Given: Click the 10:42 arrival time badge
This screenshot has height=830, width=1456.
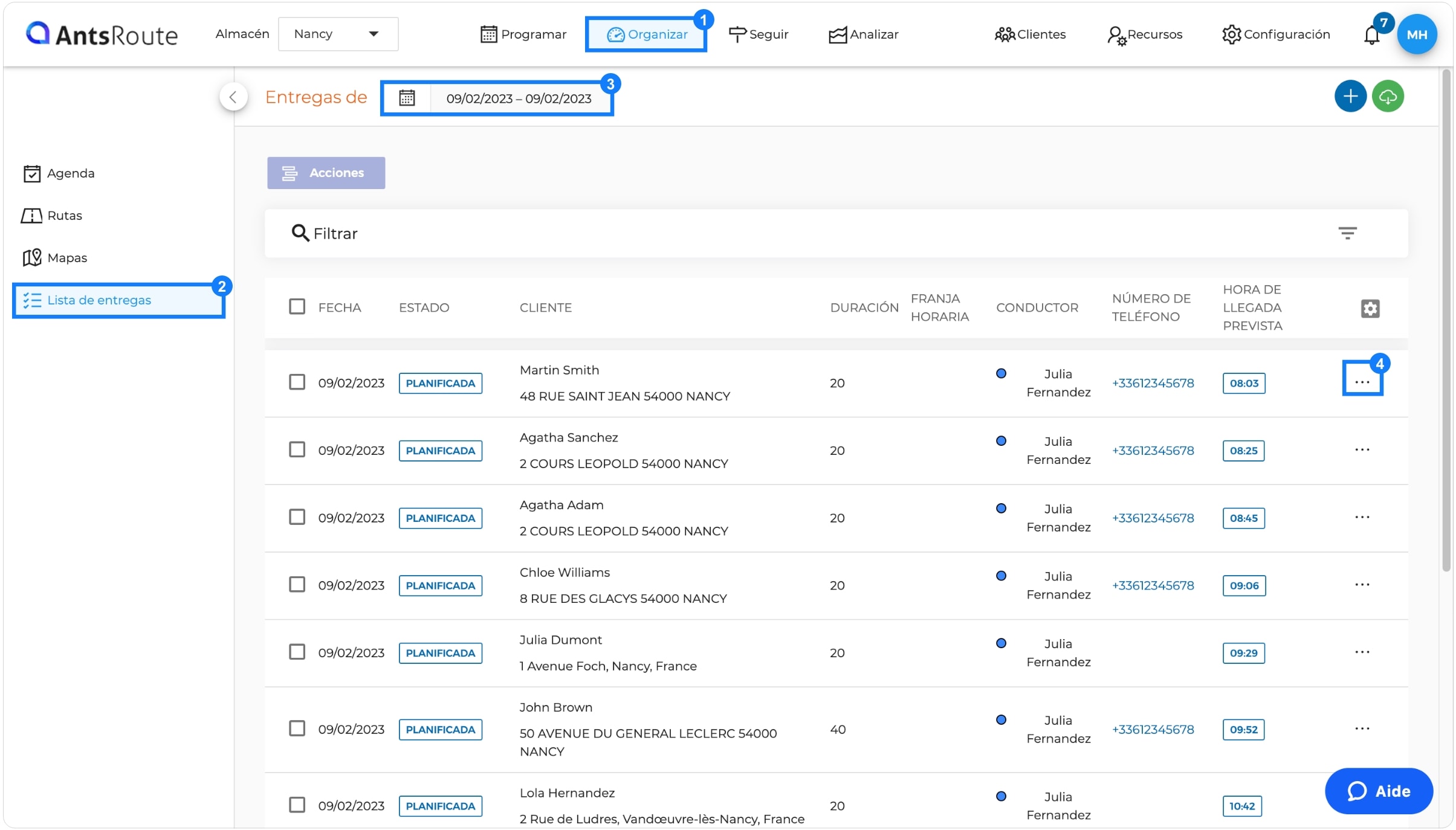Looking at the screenshot, I should (1242, 806).
